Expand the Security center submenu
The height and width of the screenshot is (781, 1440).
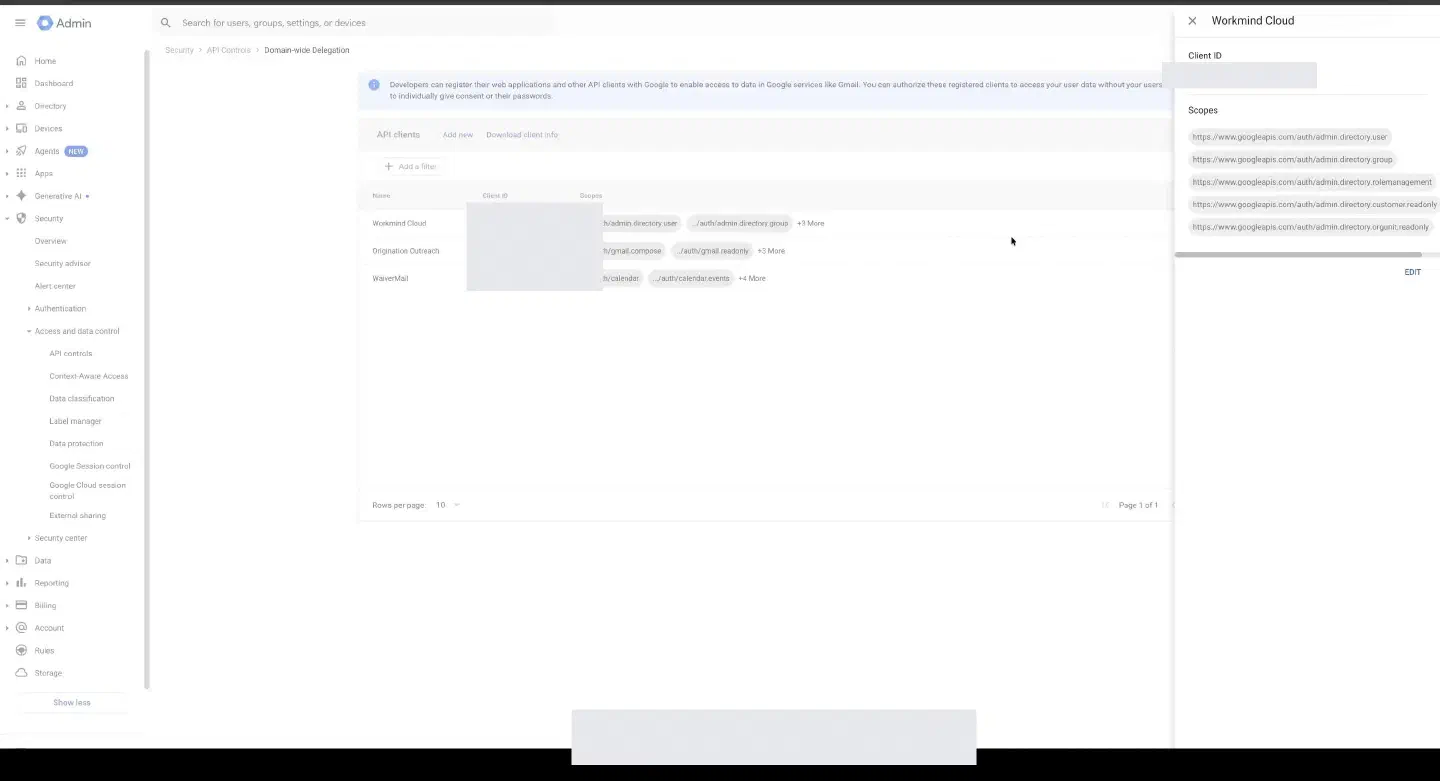click(29, 538)
